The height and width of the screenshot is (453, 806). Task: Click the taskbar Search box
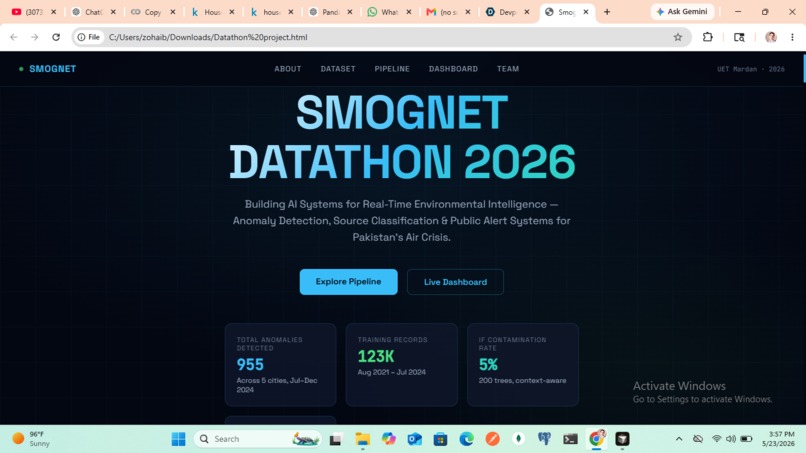(x=257, y=439)
